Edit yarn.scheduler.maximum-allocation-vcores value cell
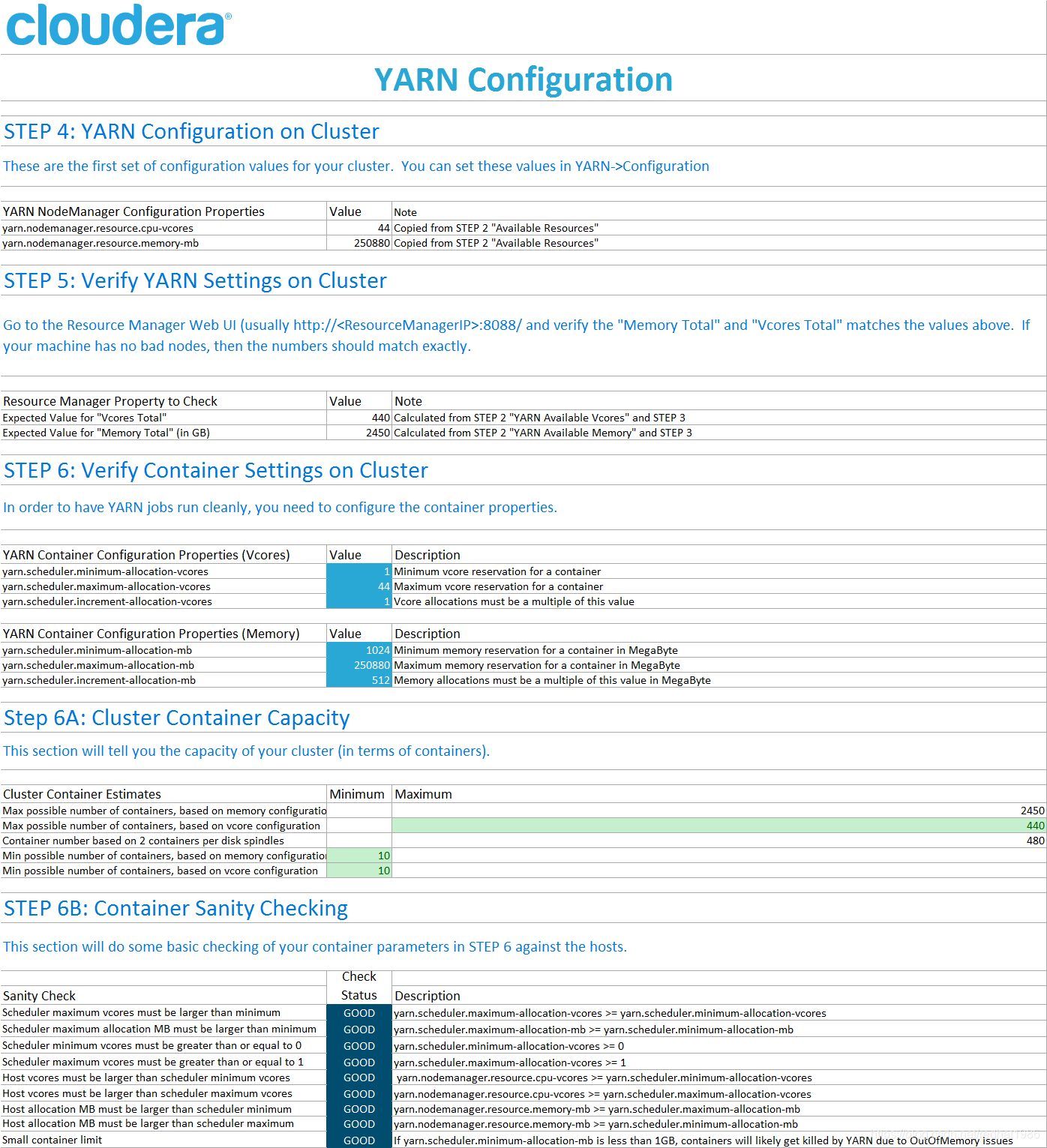The height and width of the screenshot is (1148, 1047). (359, 586)
